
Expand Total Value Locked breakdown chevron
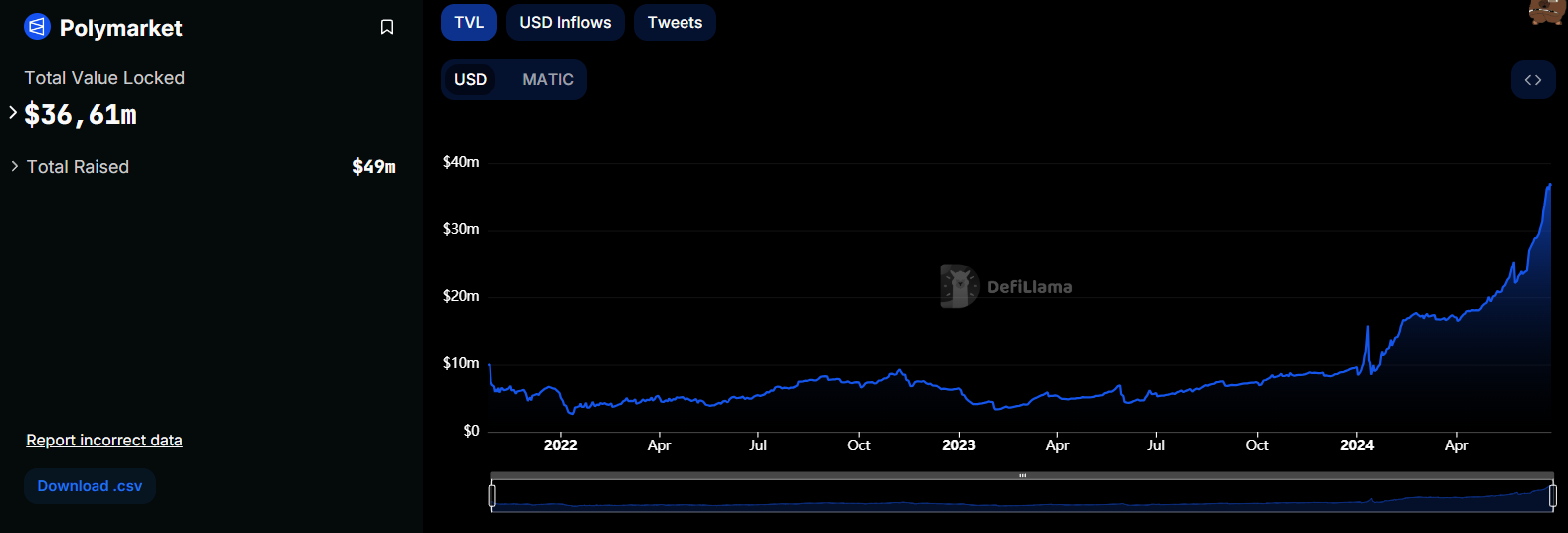[x=13, y=113]
